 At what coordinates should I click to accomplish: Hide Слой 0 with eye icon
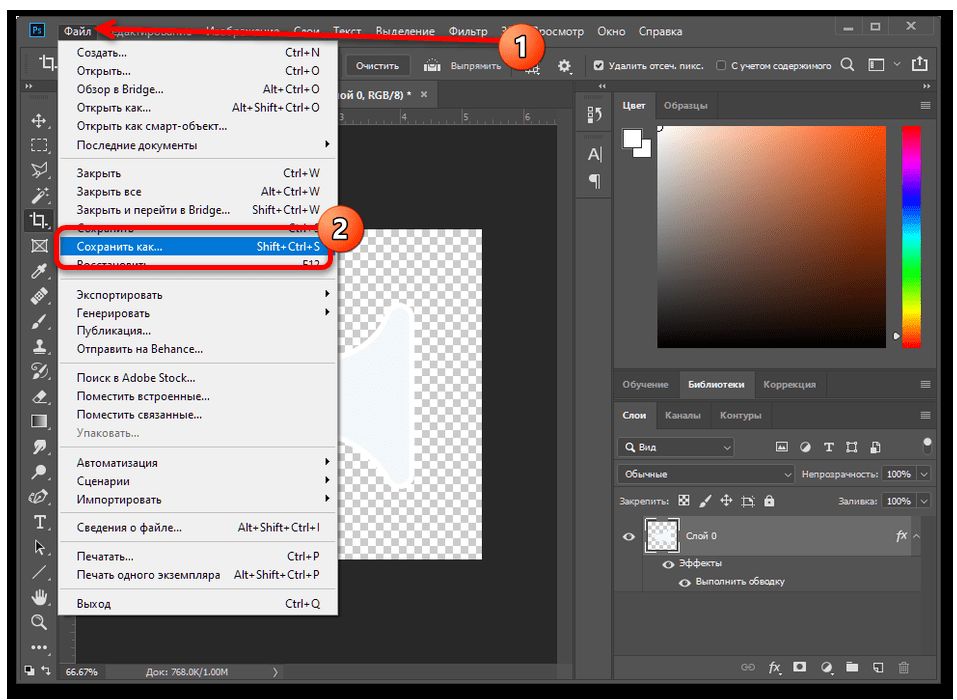[629, 537]
